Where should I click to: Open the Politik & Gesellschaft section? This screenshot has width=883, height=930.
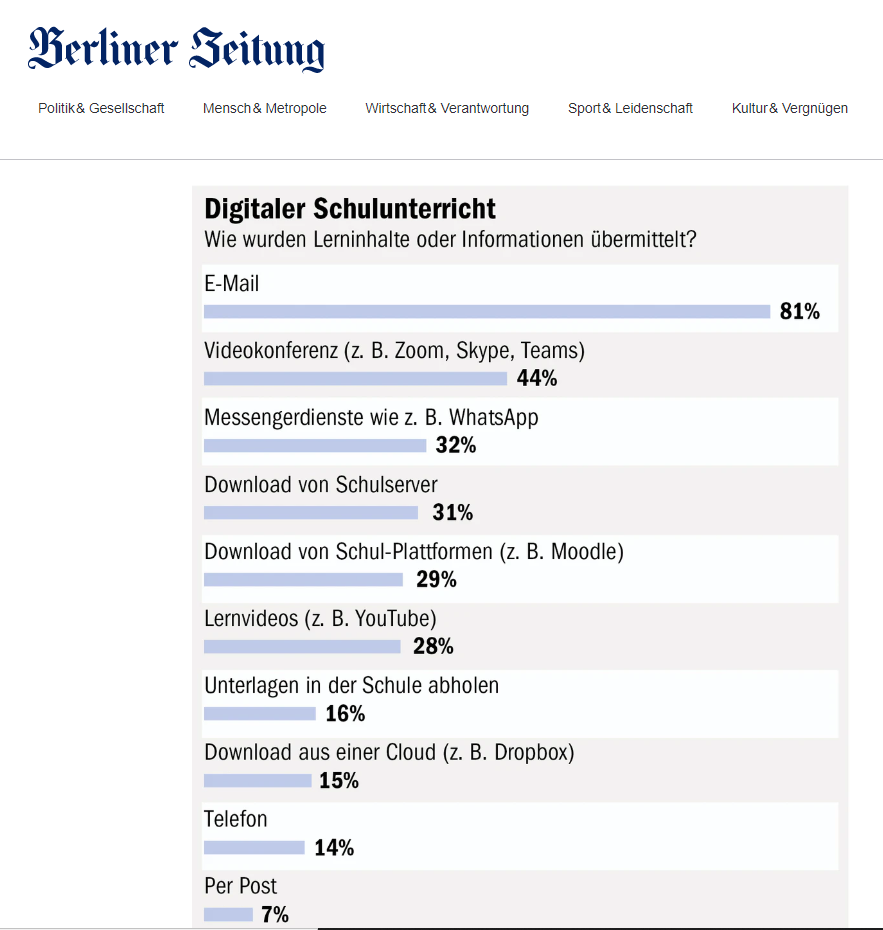(x=101, y=108)
